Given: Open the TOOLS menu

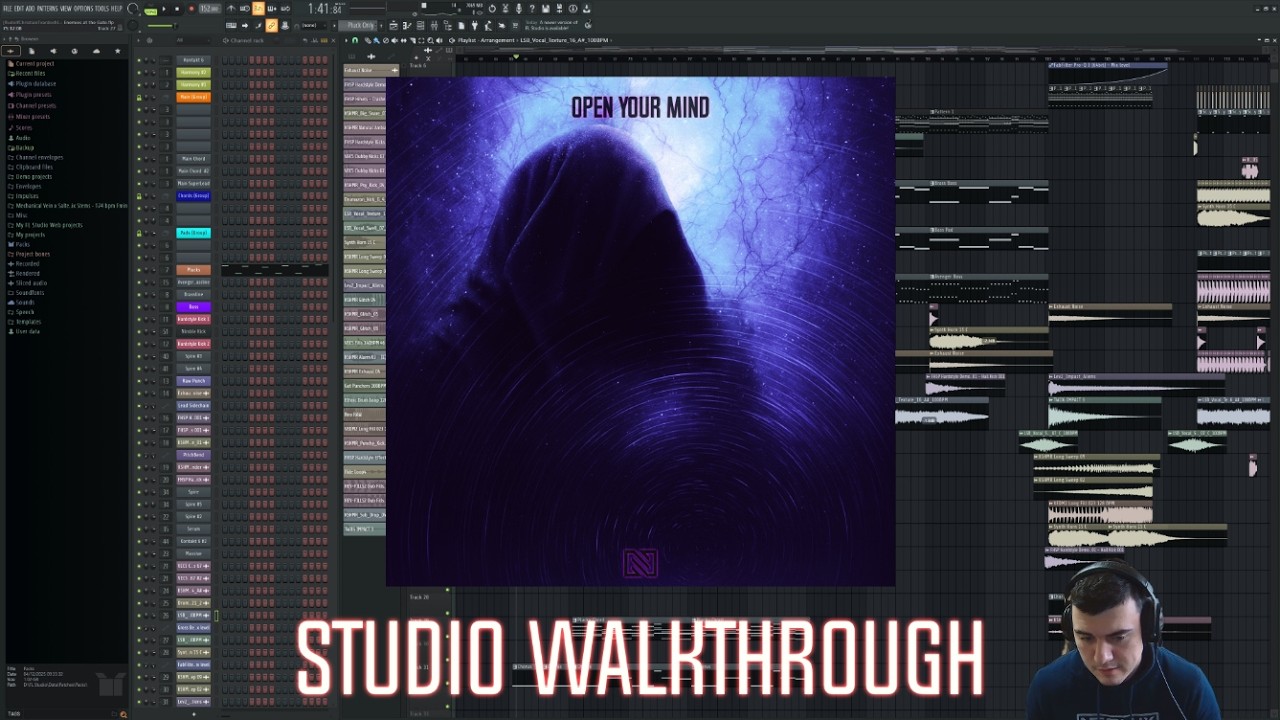Looking at the screenshot, I should pyautogui.click(x=101, y=8).
